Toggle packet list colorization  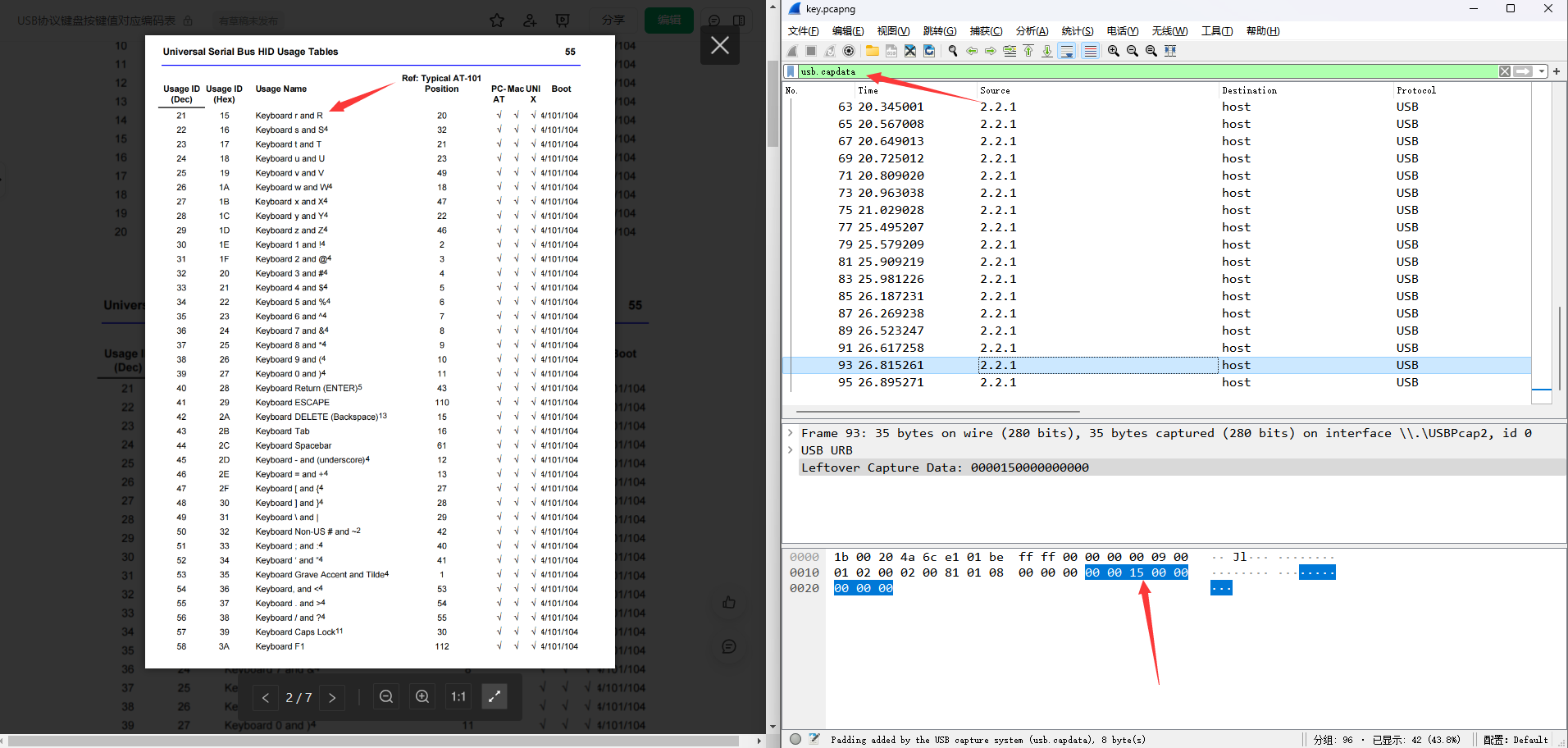click(1090, 51)
